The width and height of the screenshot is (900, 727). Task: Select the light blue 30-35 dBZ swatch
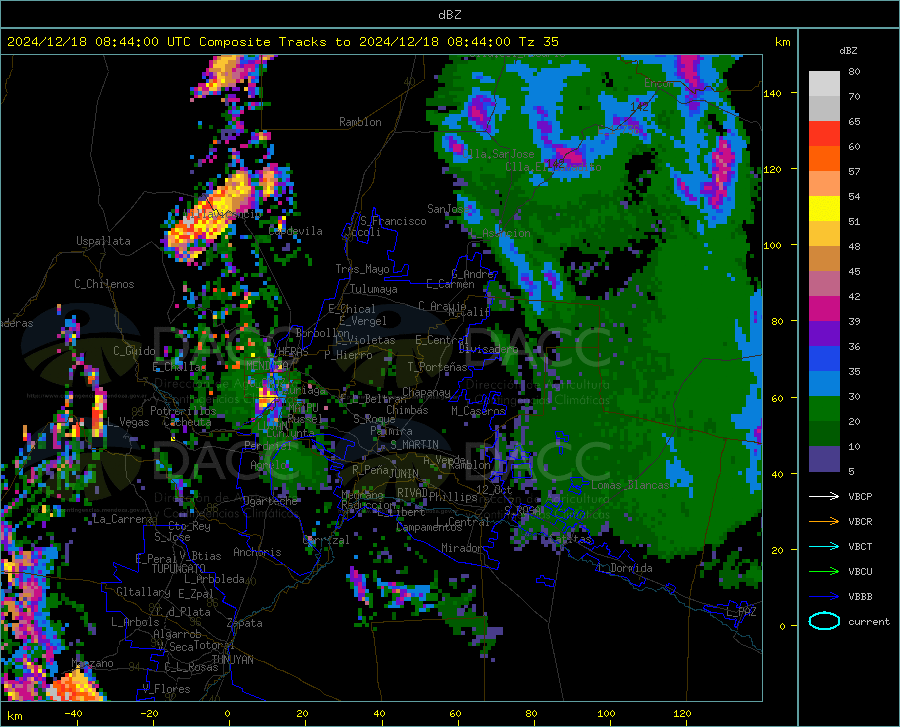click(x=824, y=384)
